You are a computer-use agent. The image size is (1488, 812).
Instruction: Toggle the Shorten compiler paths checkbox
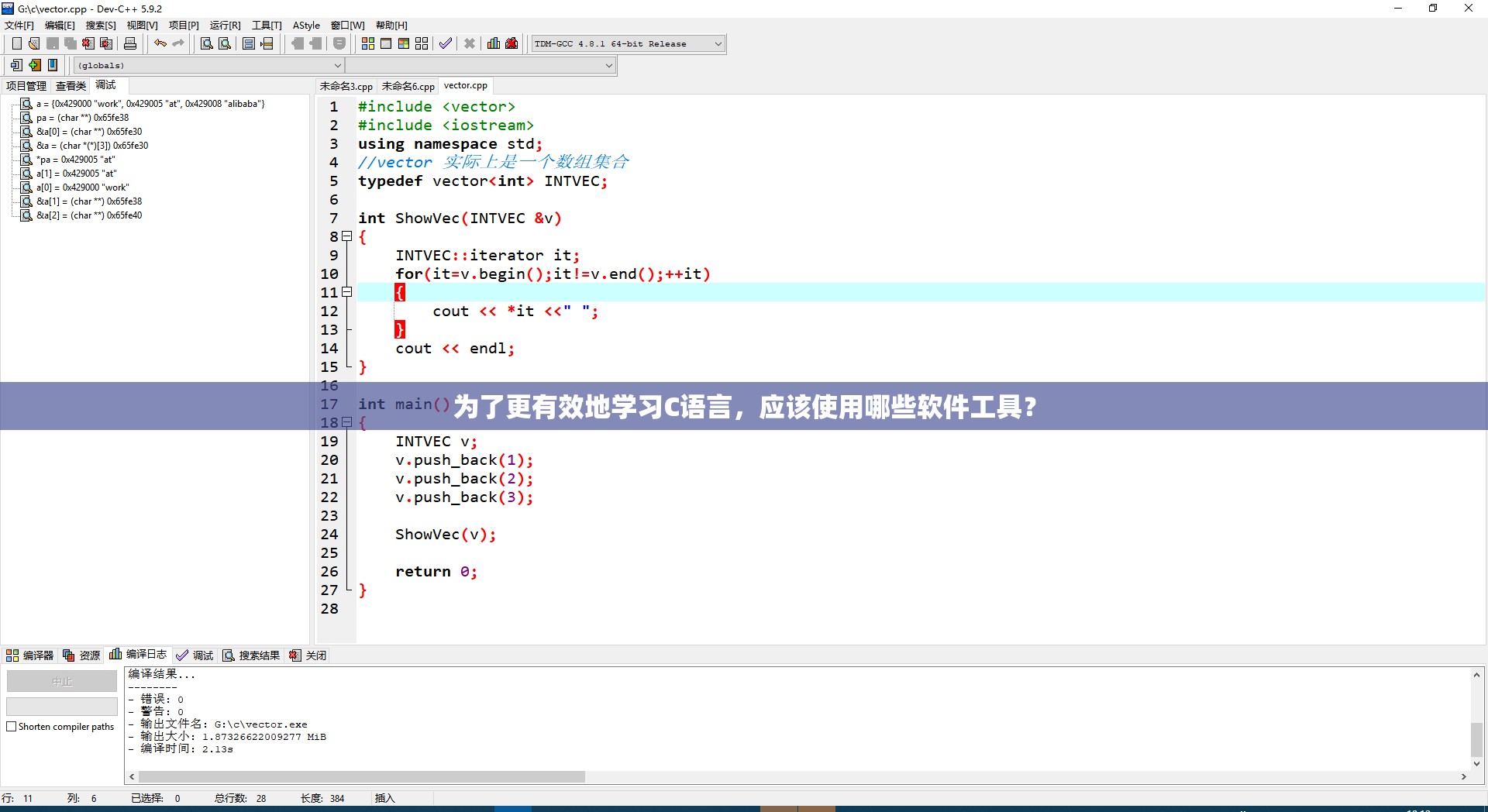12,727
